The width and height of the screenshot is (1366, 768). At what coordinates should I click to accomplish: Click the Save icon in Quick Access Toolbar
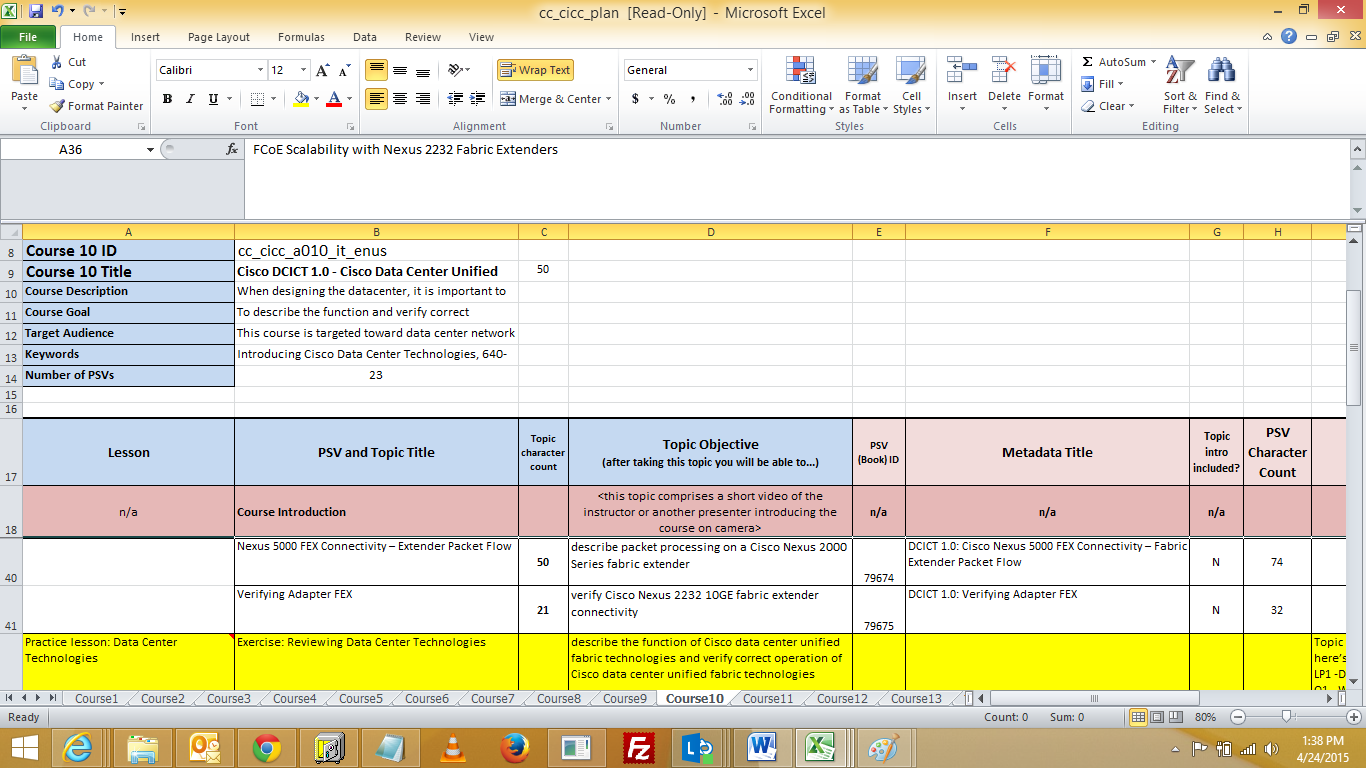pos(36,11)
